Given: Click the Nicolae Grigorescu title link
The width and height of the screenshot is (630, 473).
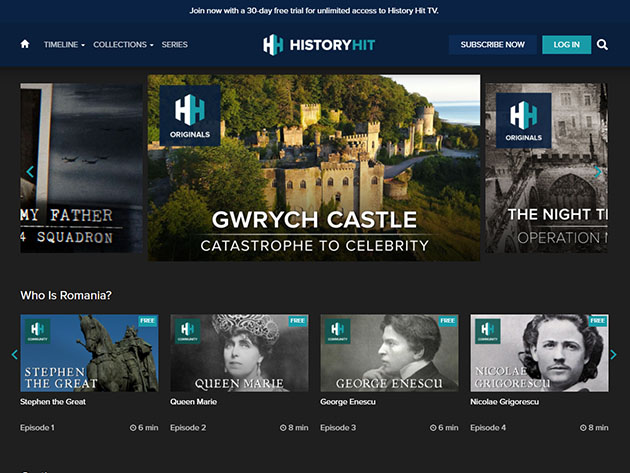Looking at the screenshot, I should pos(505,402).
